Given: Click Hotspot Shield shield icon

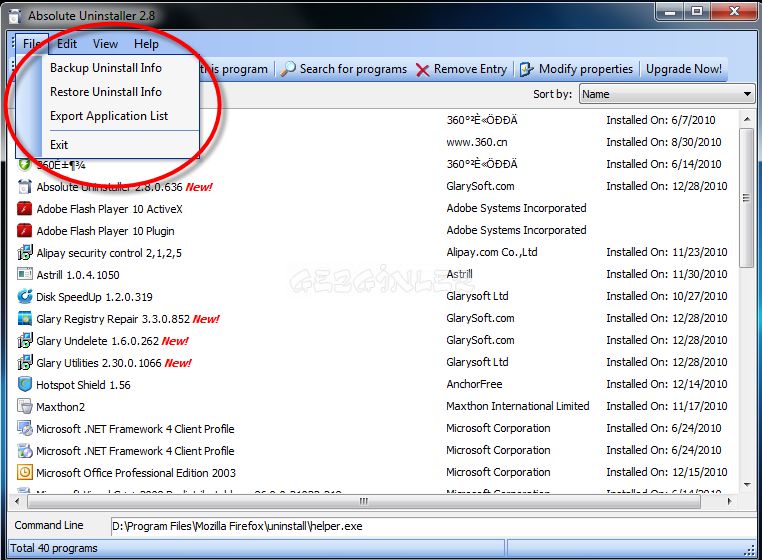Looking at the screenshot, I should (x=24, y=385).
